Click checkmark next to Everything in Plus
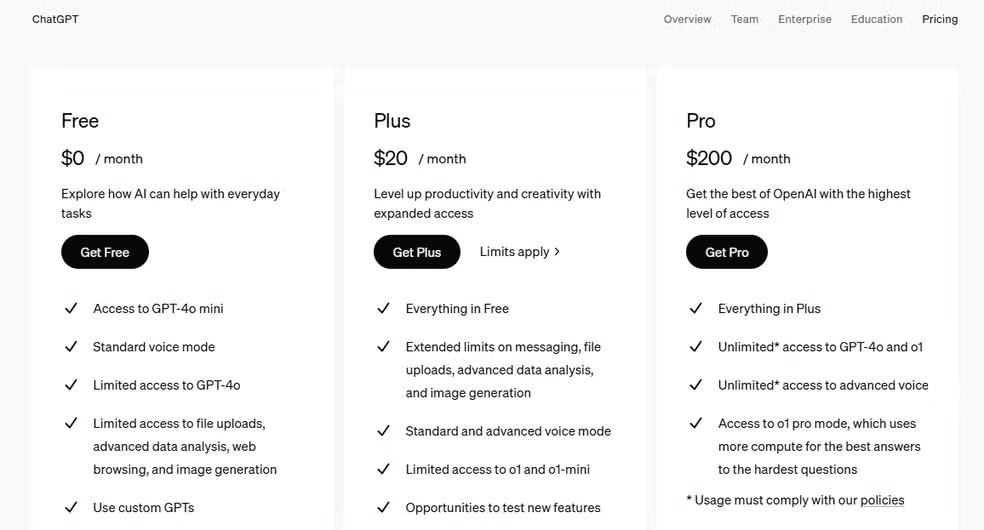This screenshot has height=530, width=984. point(696,308)
